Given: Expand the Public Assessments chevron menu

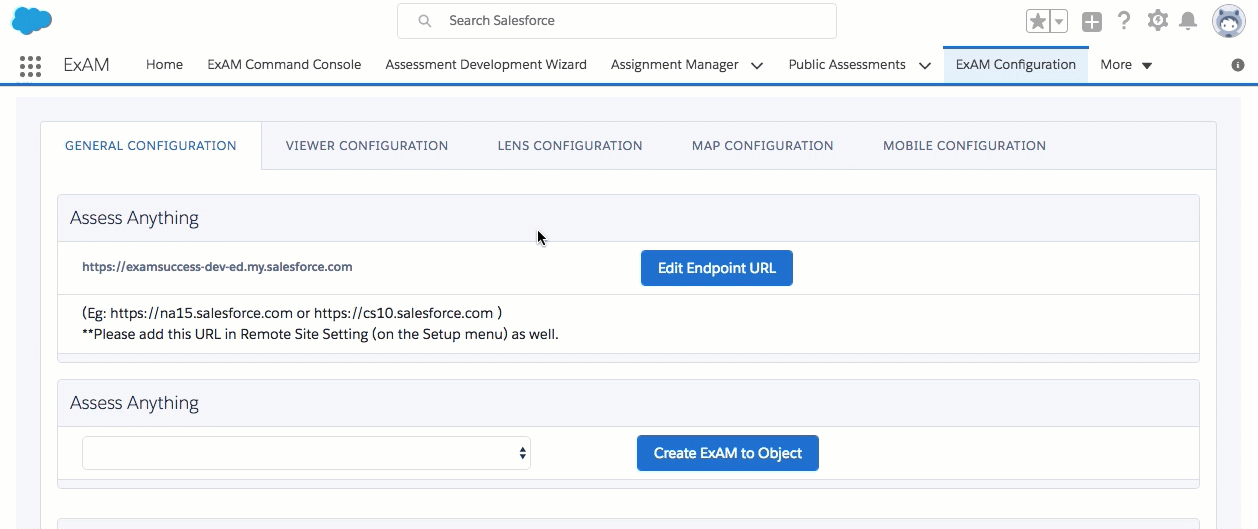Looking at the screenshot, I should (924, 66).
